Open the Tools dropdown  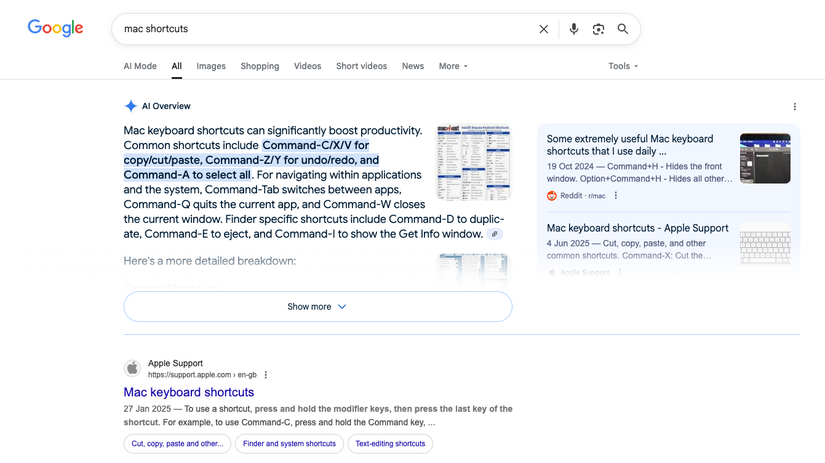click(623, 66)
